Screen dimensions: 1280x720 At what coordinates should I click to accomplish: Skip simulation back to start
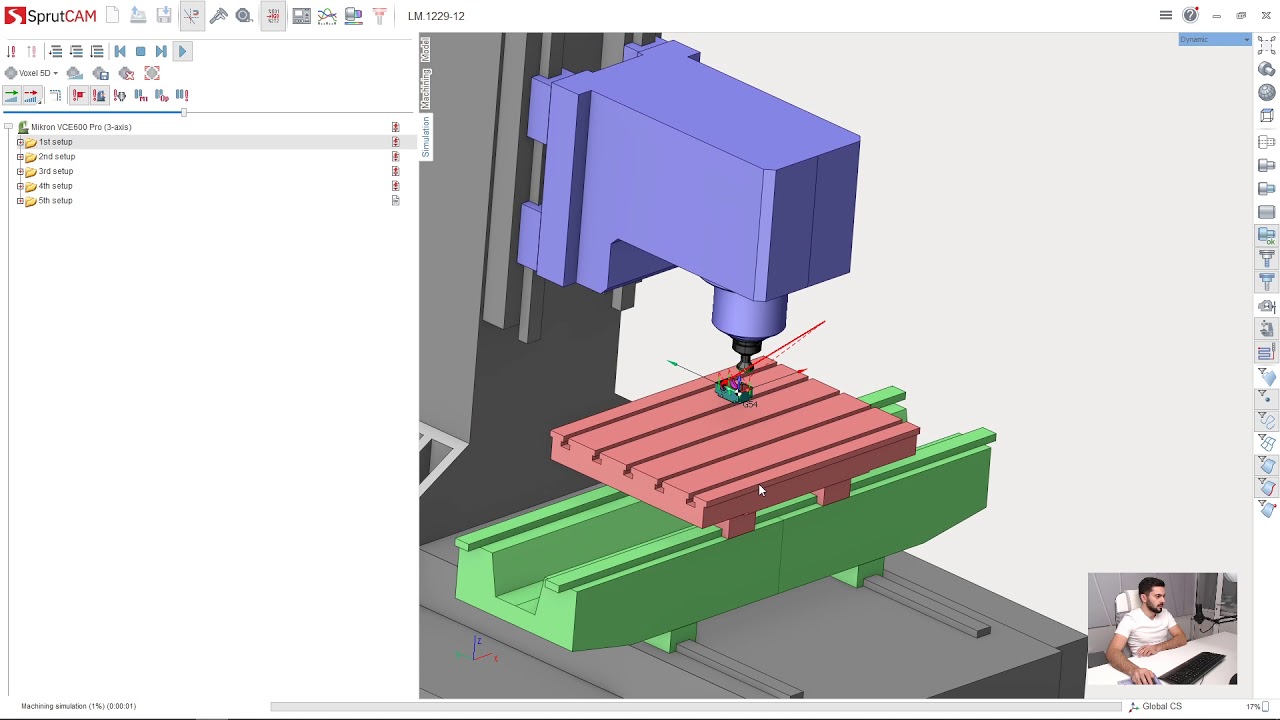(x=120, y=52)
